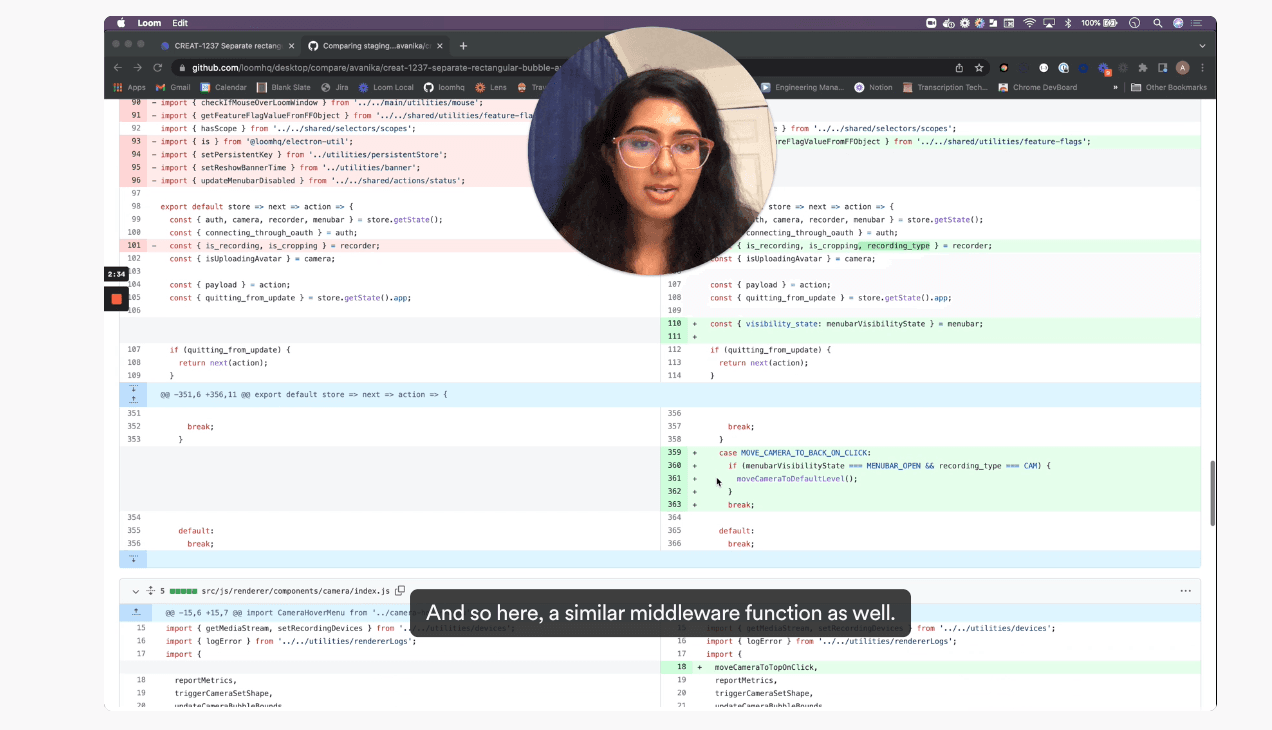Screen dimensions: 1272x730
Task: Open the Jira bookmark
Action: tap(335, 87)
